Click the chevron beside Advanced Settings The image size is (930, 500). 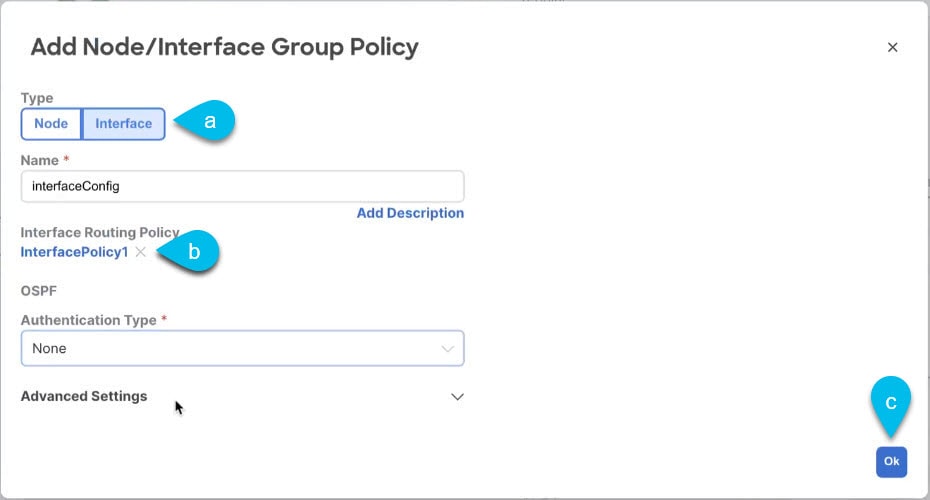[457, 397]
